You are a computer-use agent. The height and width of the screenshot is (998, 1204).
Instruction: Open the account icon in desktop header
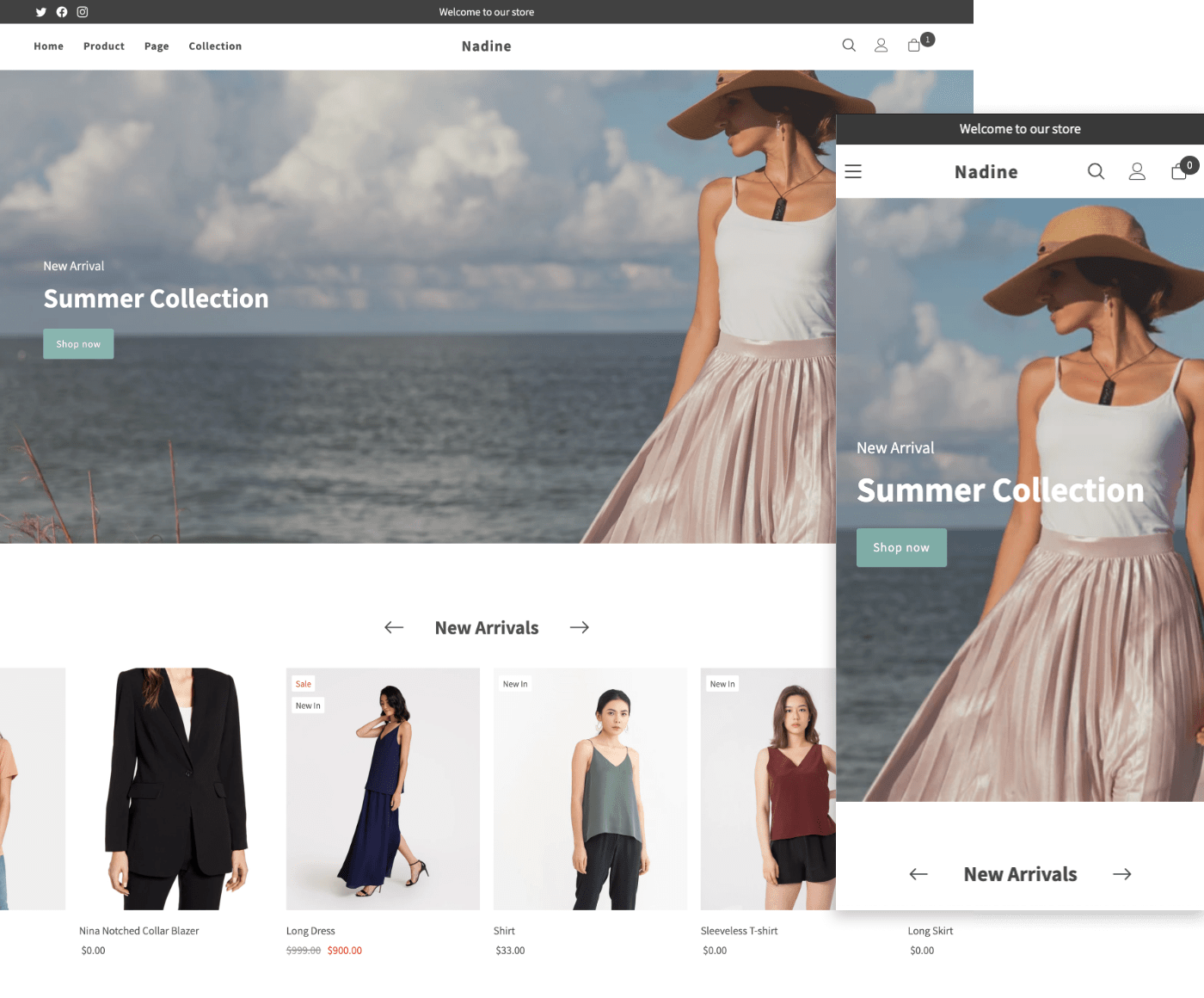coord(881,46)
